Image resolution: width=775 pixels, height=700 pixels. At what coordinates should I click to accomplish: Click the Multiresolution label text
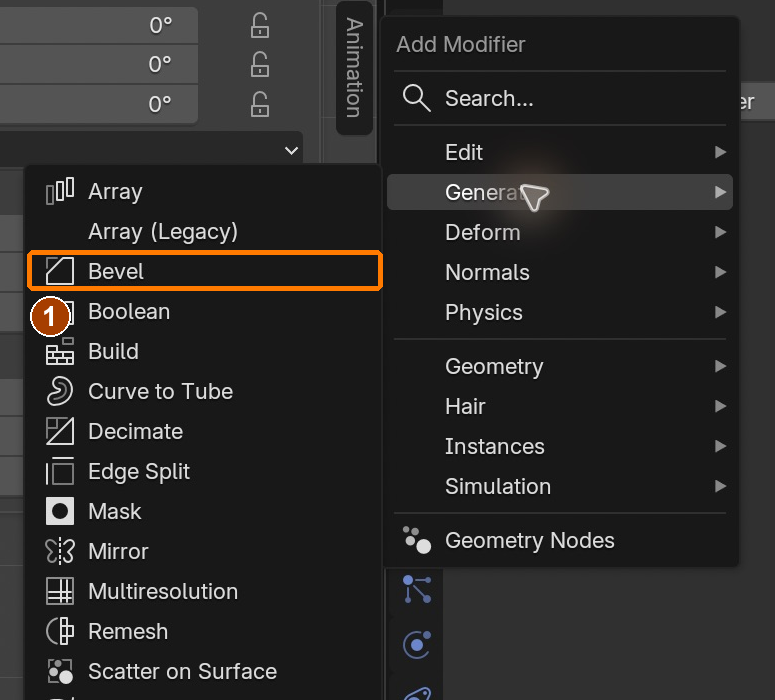(163, 592)
